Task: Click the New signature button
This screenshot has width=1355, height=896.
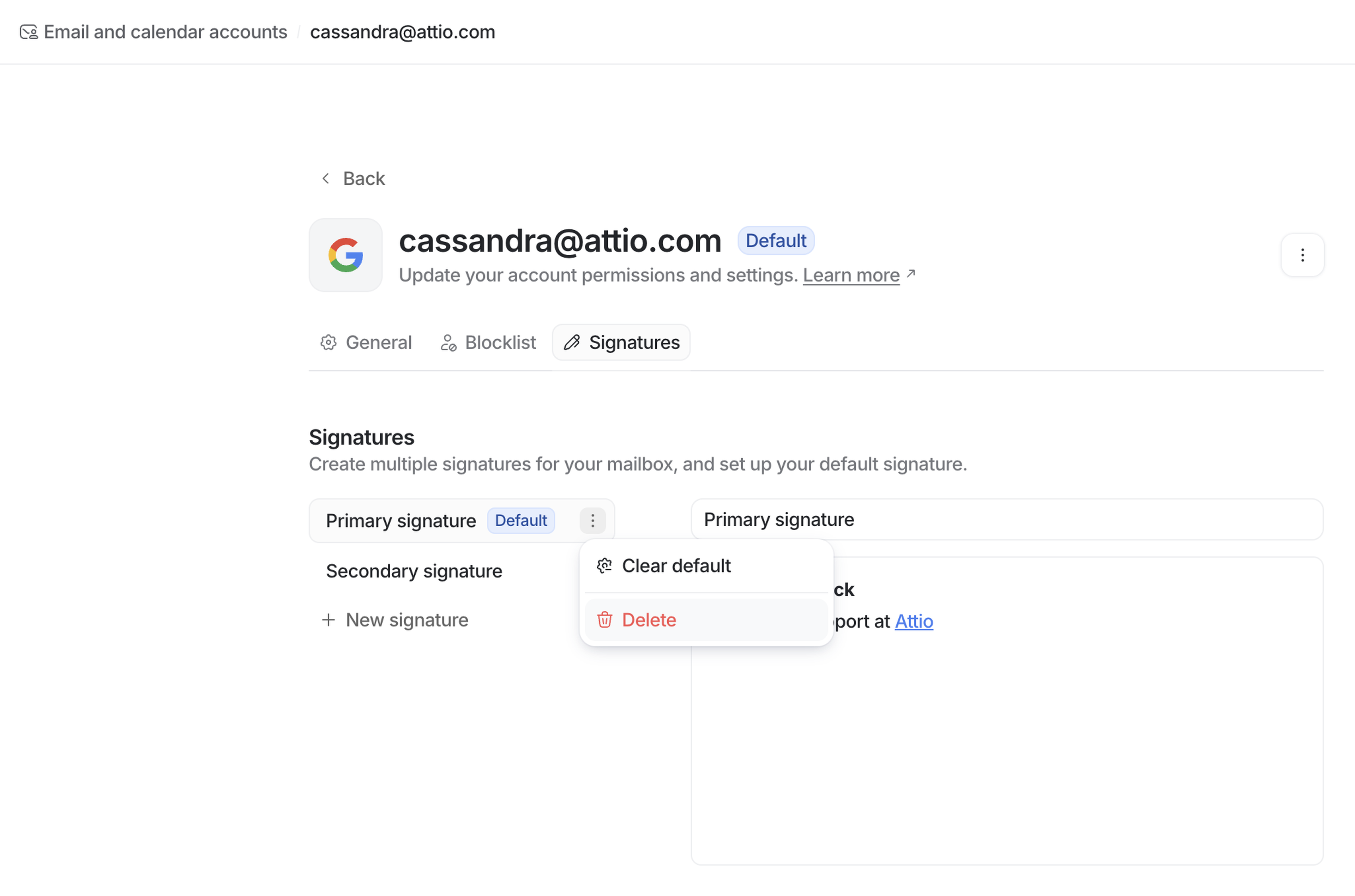Action: 406,620
